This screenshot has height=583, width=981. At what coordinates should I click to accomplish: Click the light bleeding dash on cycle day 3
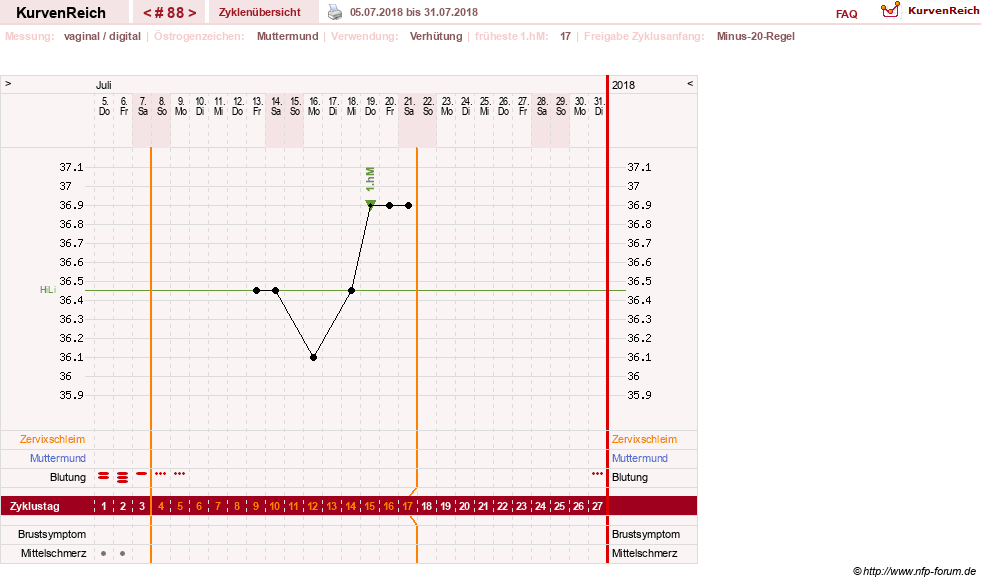(x=141, y=474)
